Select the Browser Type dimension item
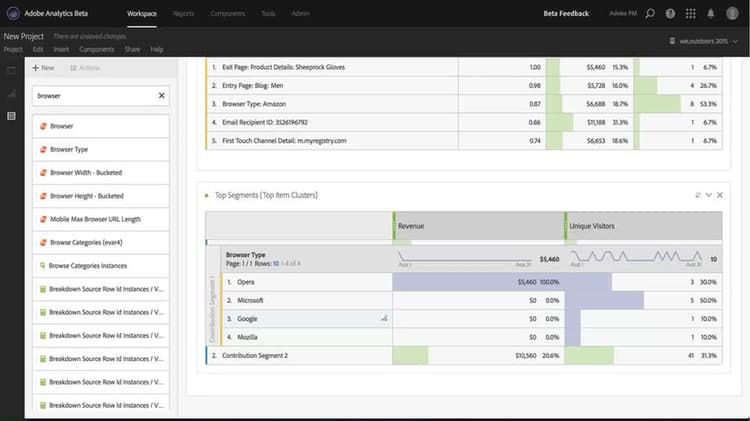Screen dimensions: 750x421 coord(100,149)
